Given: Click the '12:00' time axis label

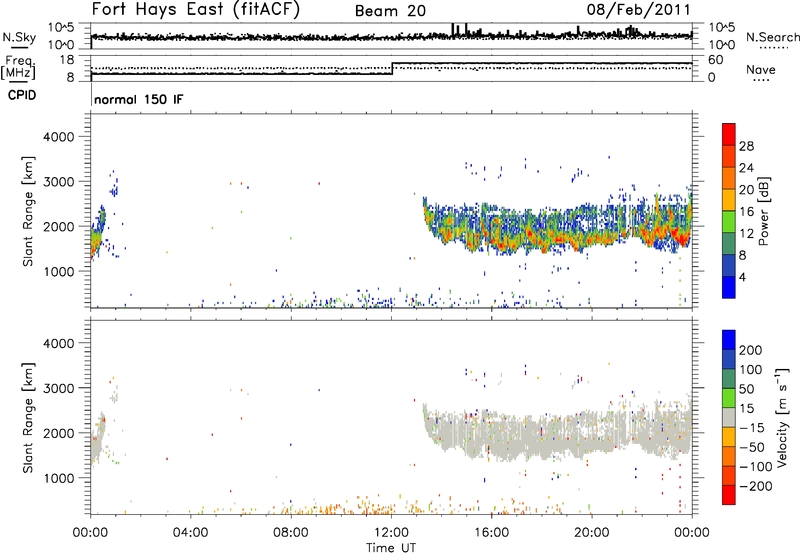Looking at the screenshot, I should tap(391, 533).
